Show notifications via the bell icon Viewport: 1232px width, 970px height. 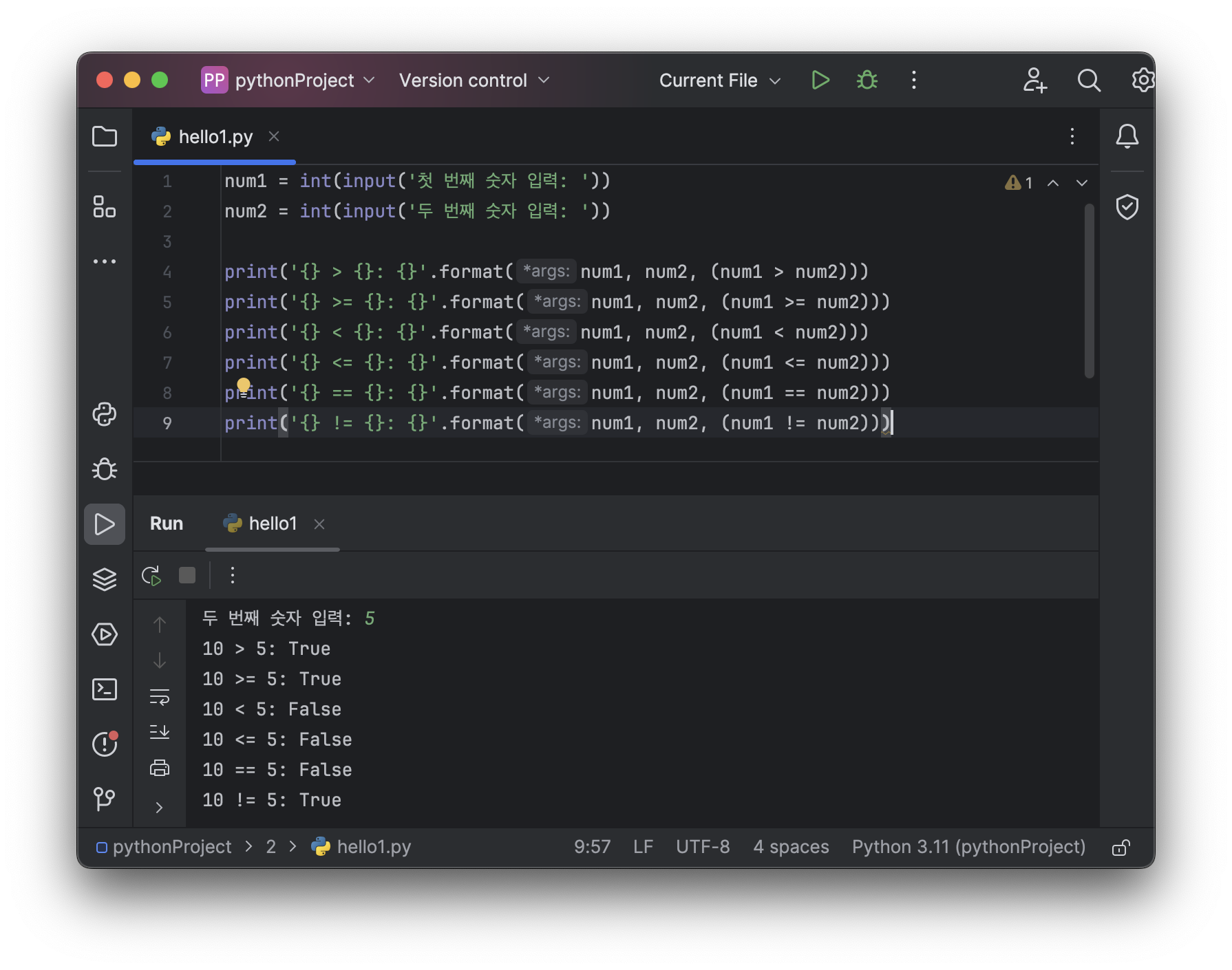point(1127,136)
